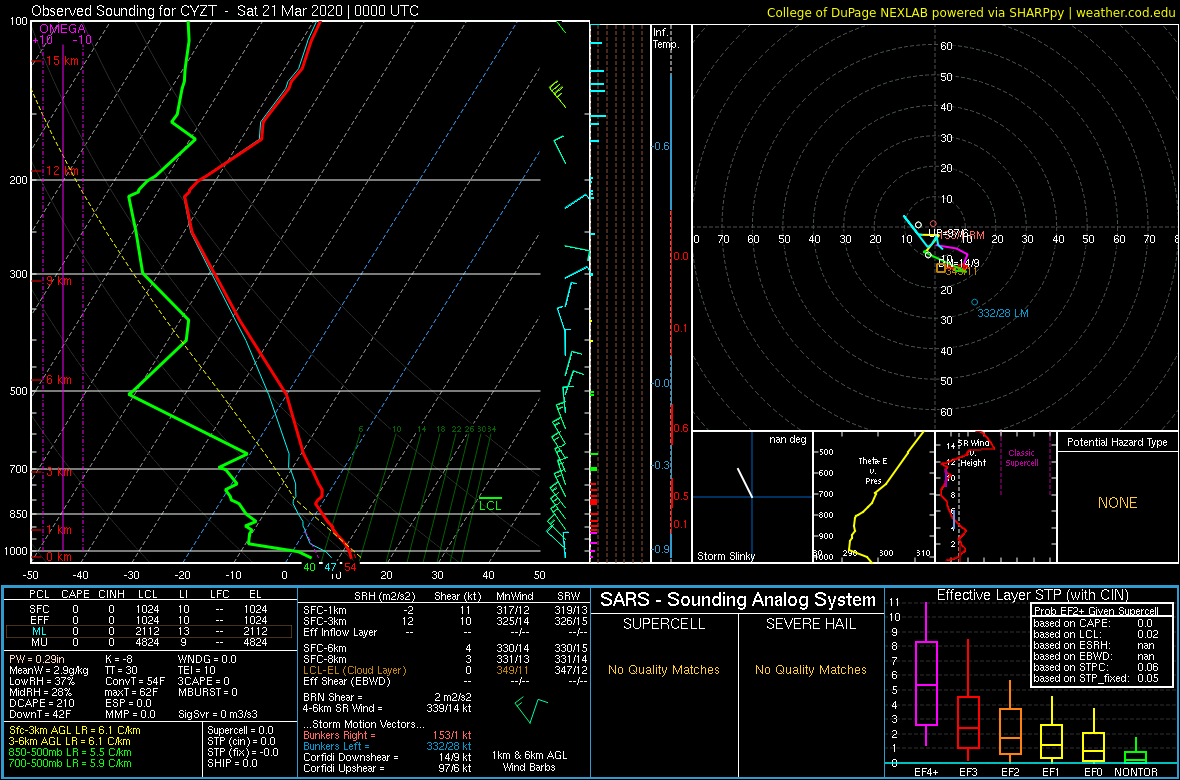Image resolution: width=1180 pixels, height=780 pixels.
Task: Click the SARS - Sounding Analog System header
Action: [738, 600]
